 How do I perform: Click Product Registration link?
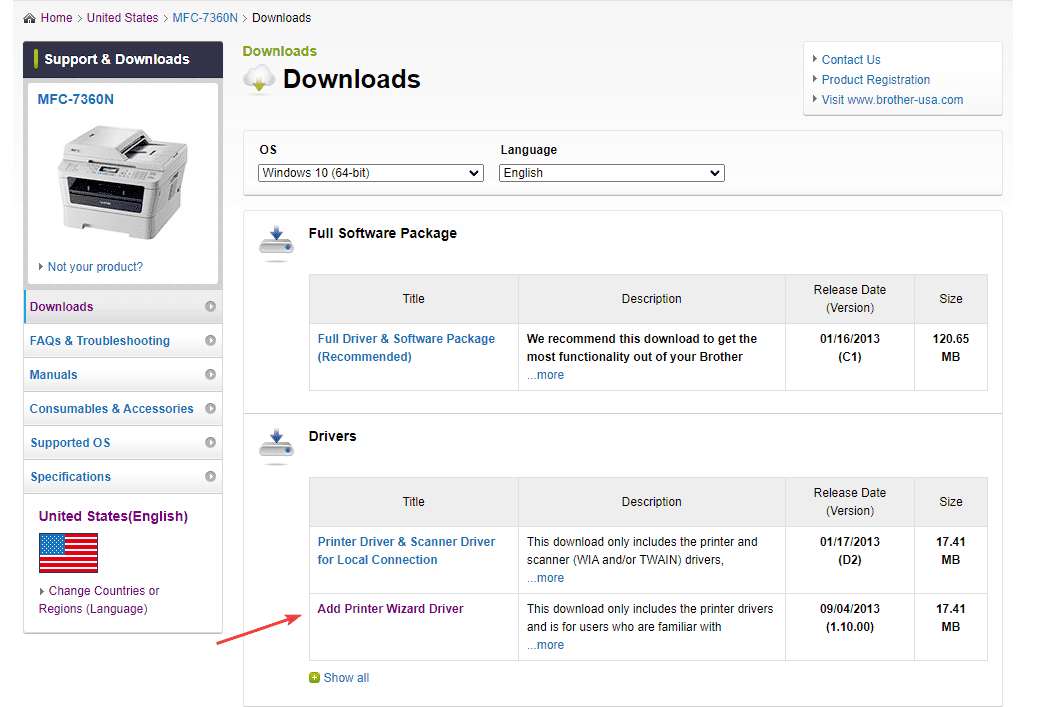[x=876, y=80]
